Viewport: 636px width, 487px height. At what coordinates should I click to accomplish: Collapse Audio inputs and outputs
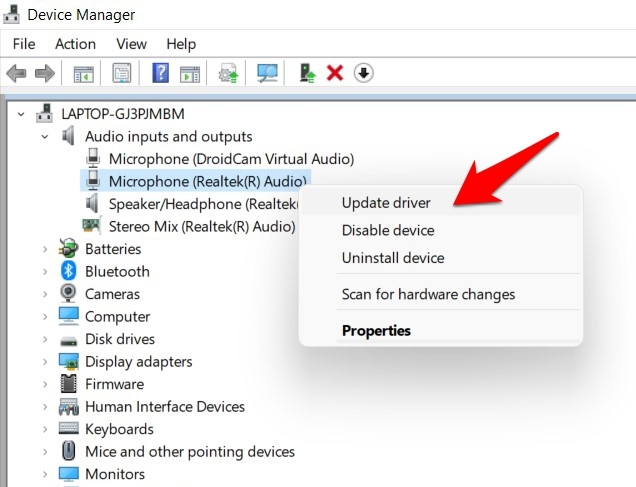pos(45,136)
